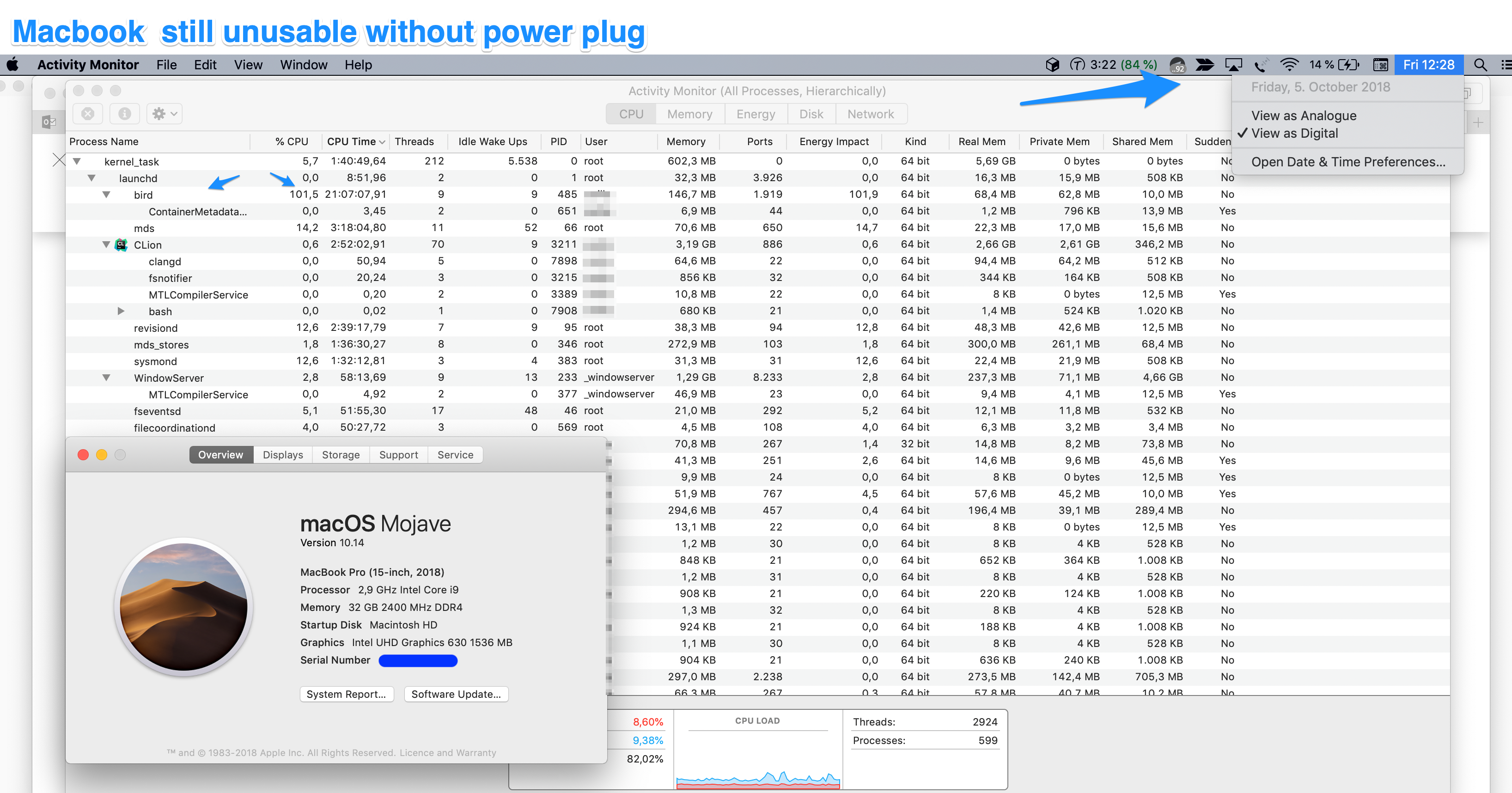Open Spotlight search magnifier icon
Screen dimensions: 1512x793
[1480, 65]
